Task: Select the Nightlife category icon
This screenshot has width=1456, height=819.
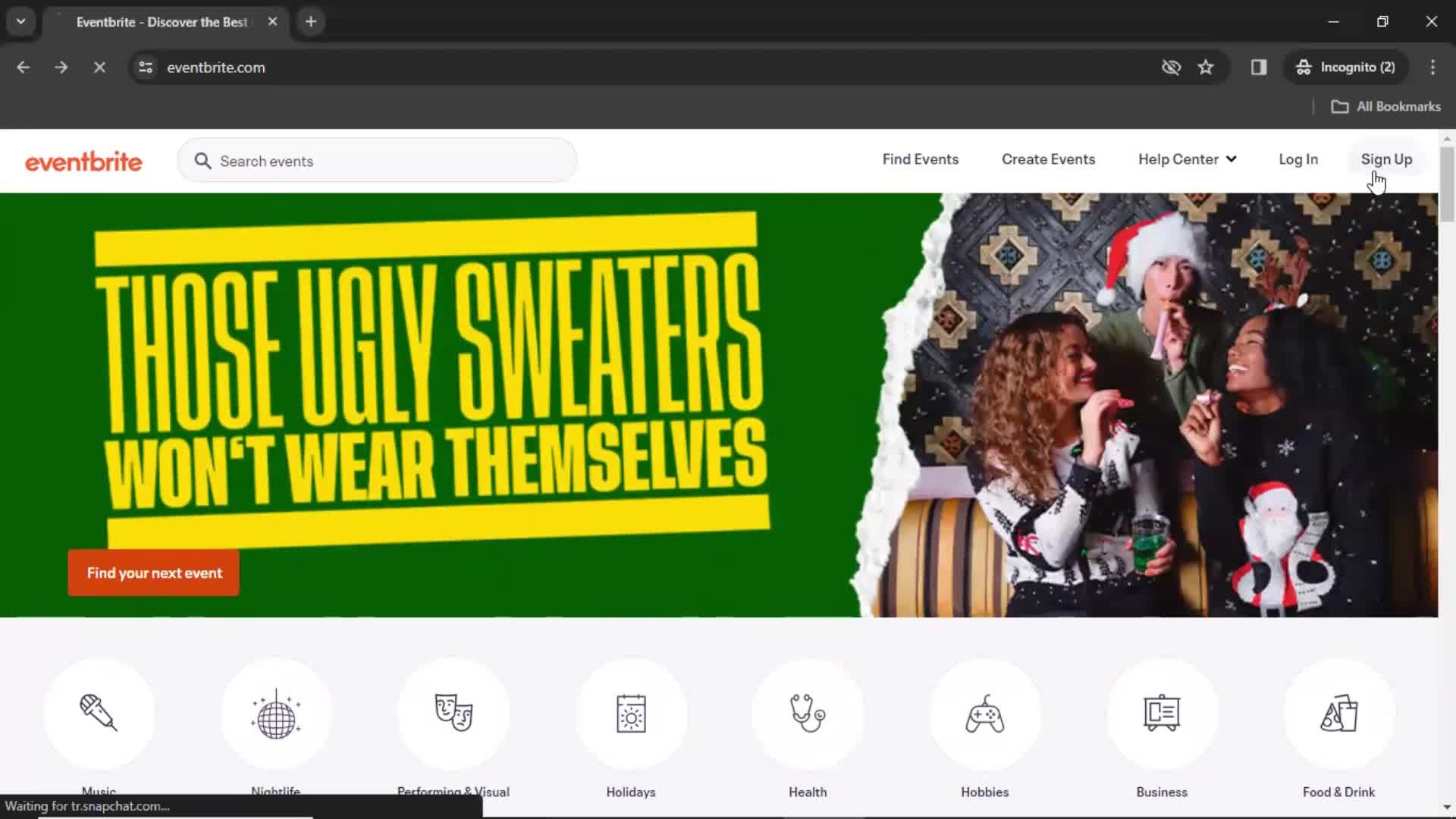Action: pyautogui.click(x=275, y=713)
